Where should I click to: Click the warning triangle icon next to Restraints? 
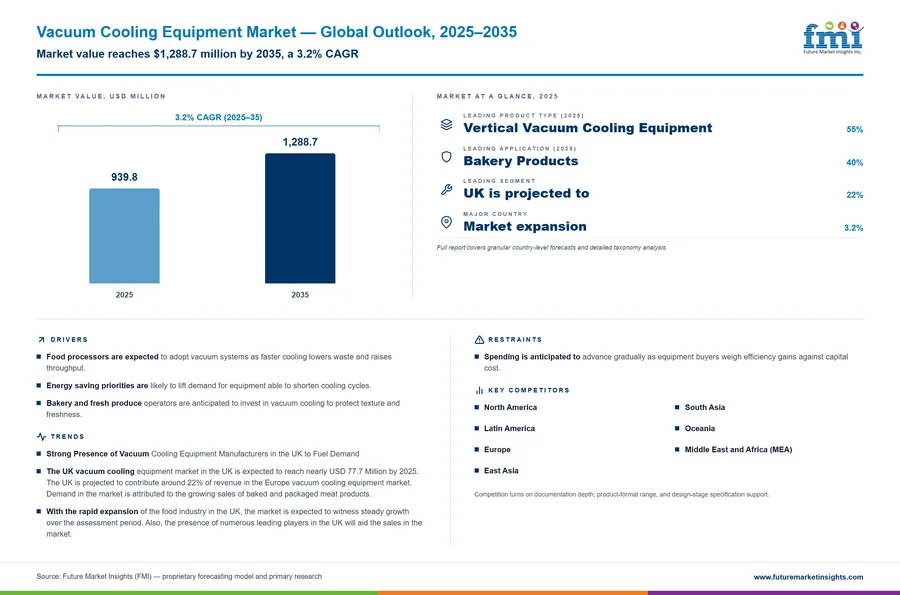coord(479,340)
